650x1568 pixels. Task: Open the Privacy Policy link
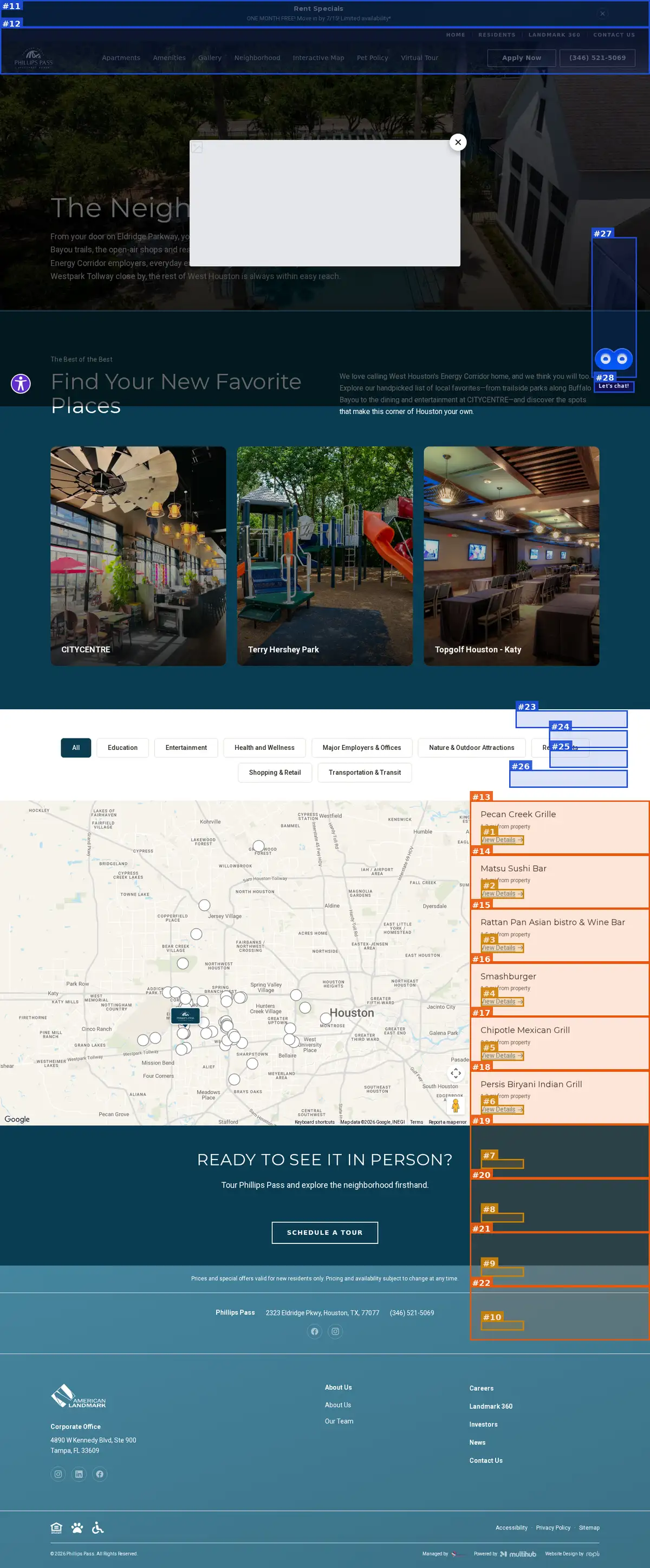[x=552, y=1527]
